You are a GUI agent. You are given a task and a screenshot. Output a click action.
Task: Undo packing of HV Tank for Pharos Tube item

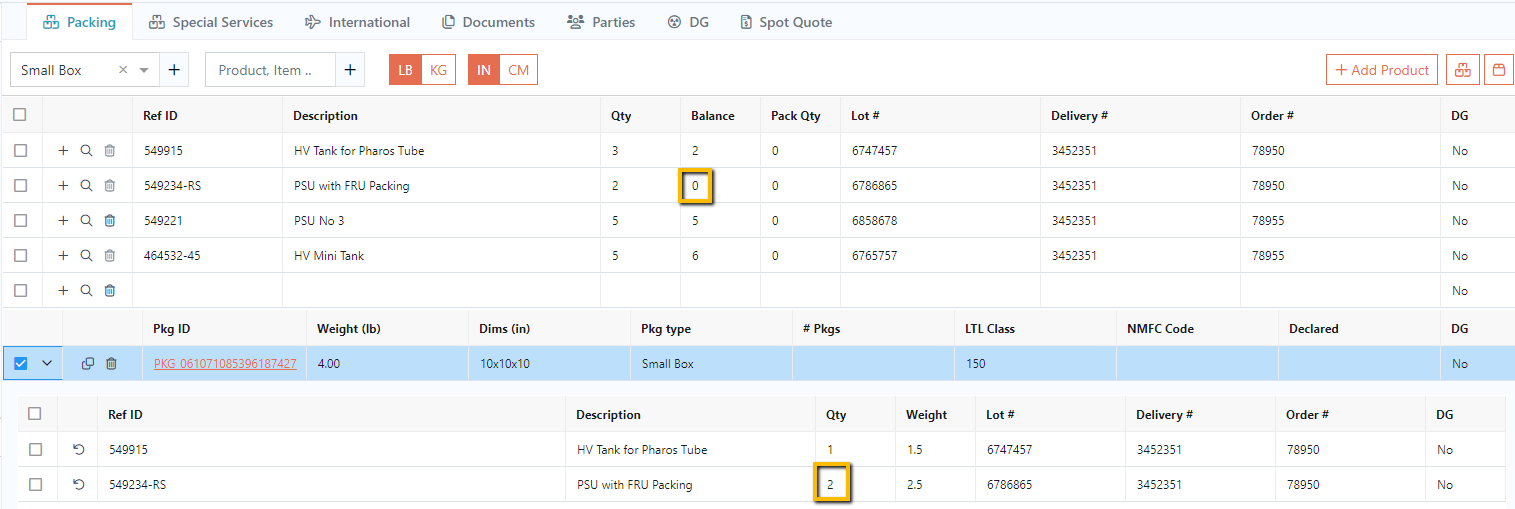click(x=79, y=449)
